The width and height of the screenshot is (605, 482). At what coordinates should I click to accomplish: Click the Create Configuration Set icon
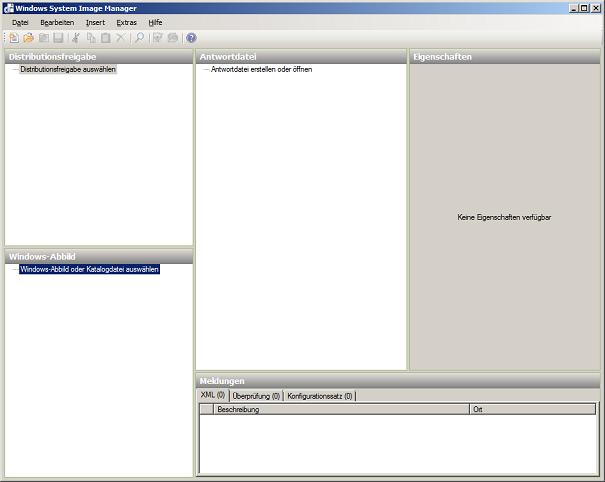(x=172, y=38)
